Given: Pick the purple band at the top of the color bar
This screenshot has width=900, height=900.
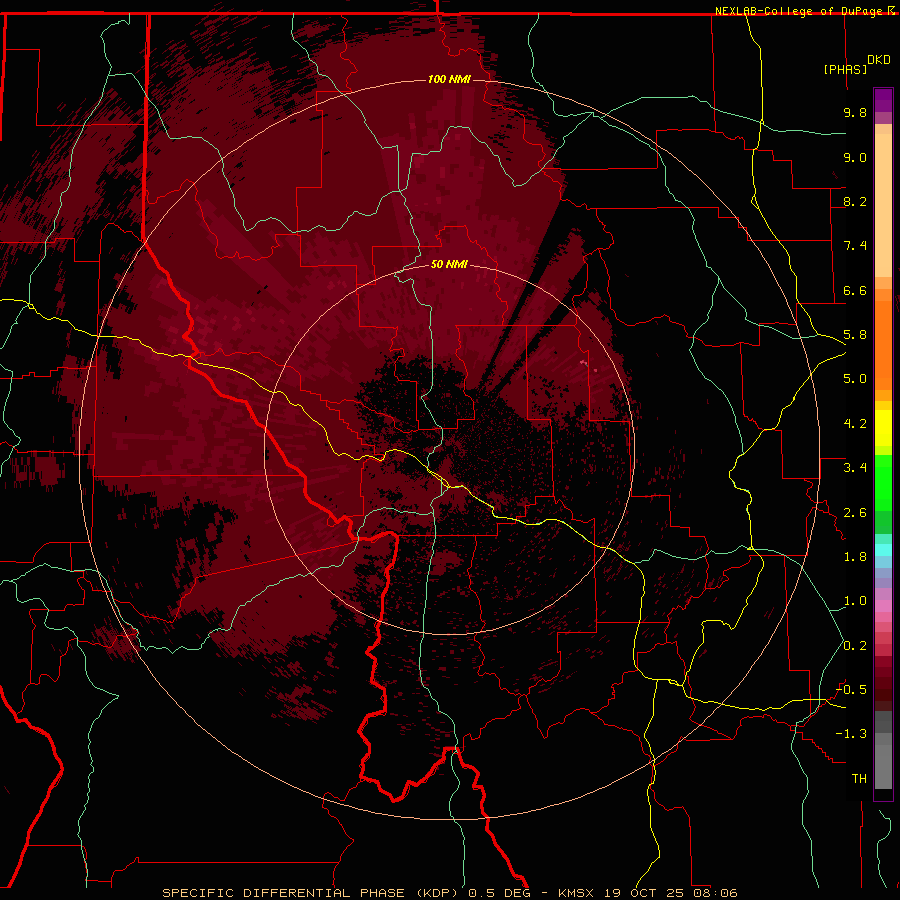Looking at the screenshot, I should (883, 100).
